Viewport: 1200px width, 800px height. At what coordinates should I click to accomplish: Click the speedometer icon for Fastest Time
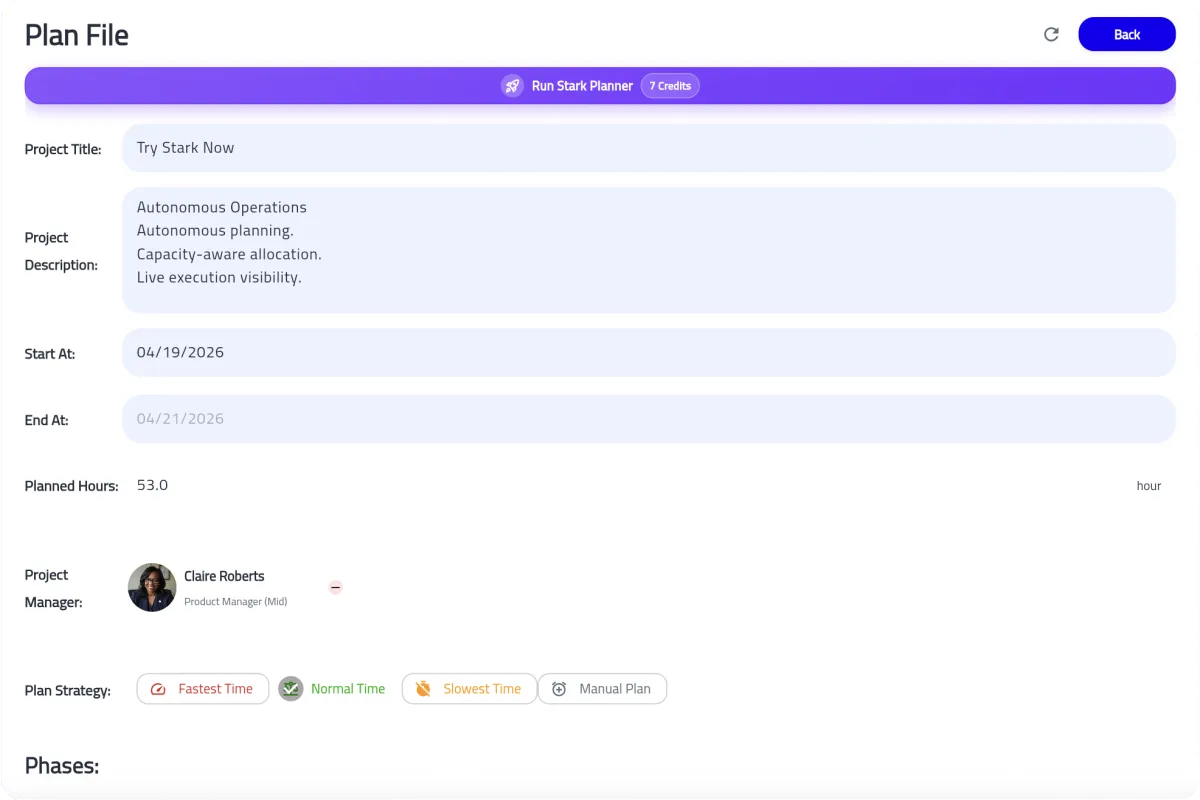(158, 689)
